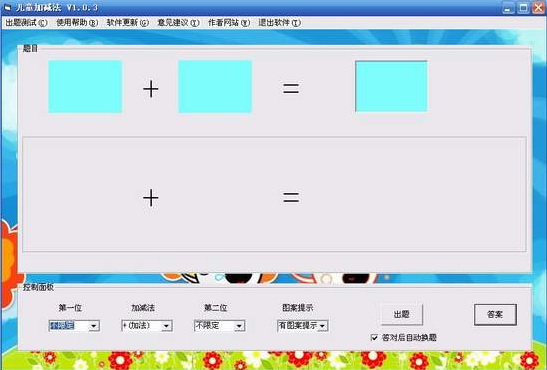
Task: Expand the 图案提示 dropdown
Action: coord(322,326)
